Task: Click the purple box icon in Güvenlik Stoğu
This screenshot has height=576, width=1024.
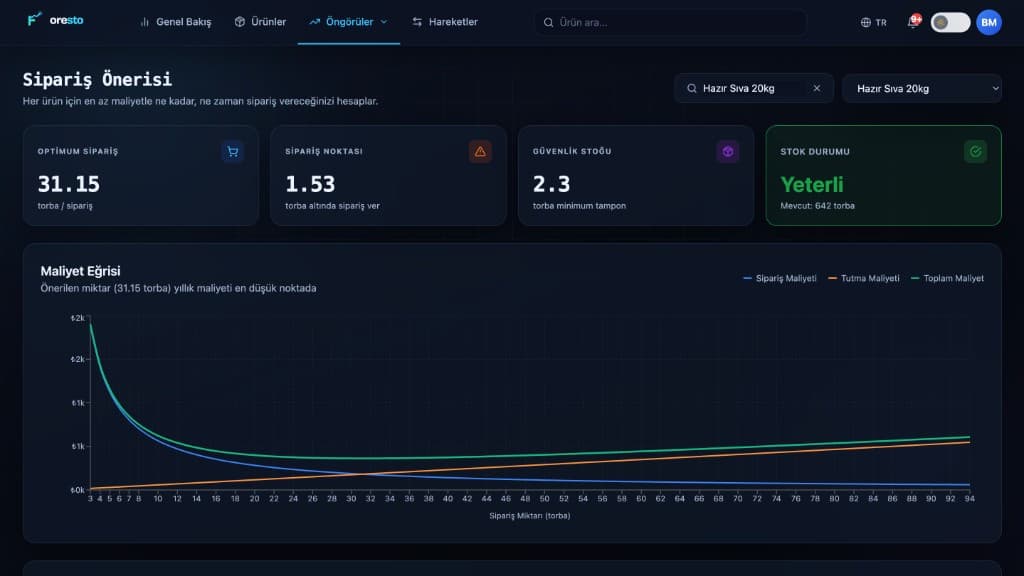Action: point(728,152)
